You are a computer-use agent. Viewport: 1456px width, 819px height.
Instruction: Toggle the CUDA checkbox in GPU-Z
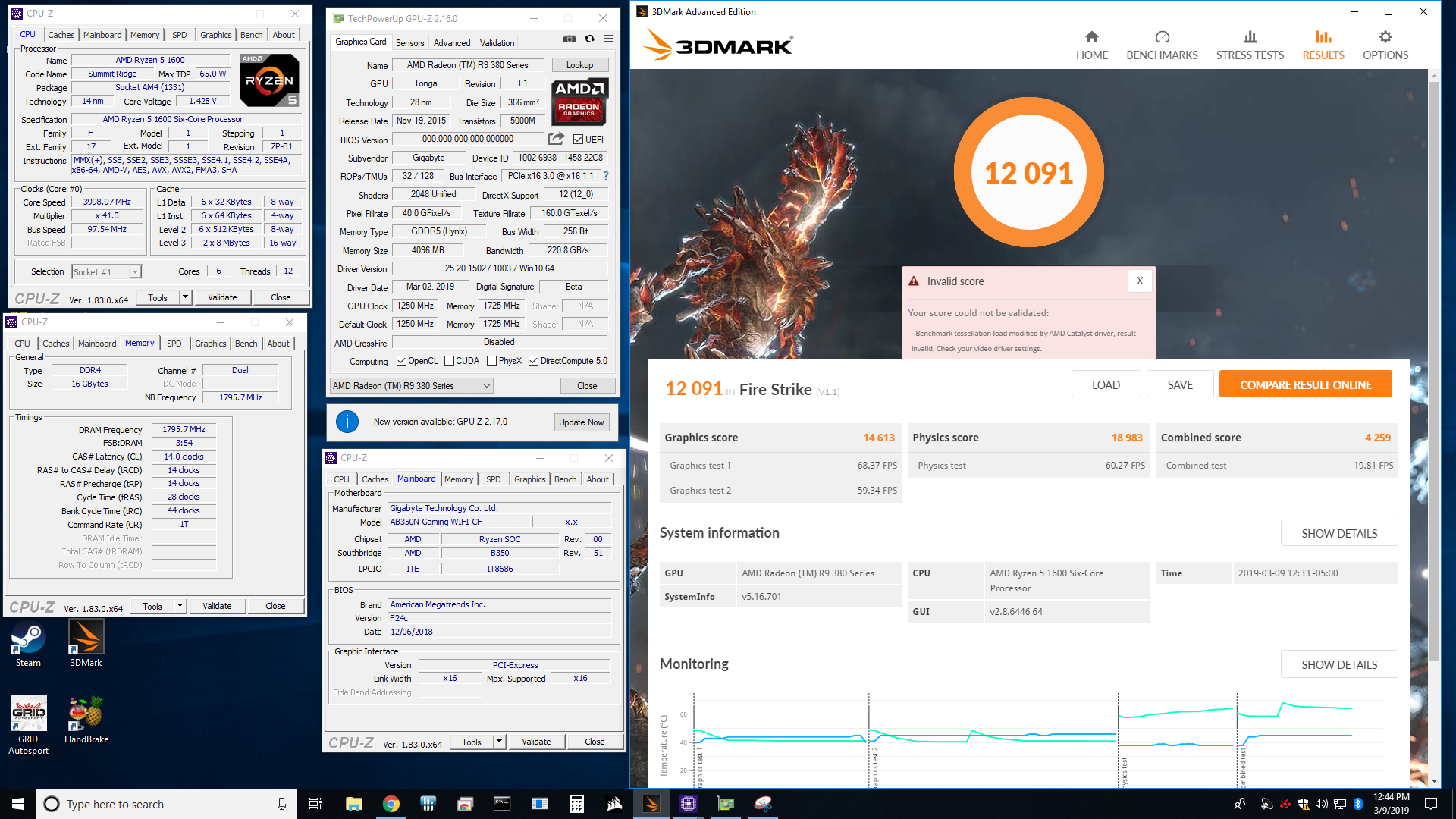point(449,361)
